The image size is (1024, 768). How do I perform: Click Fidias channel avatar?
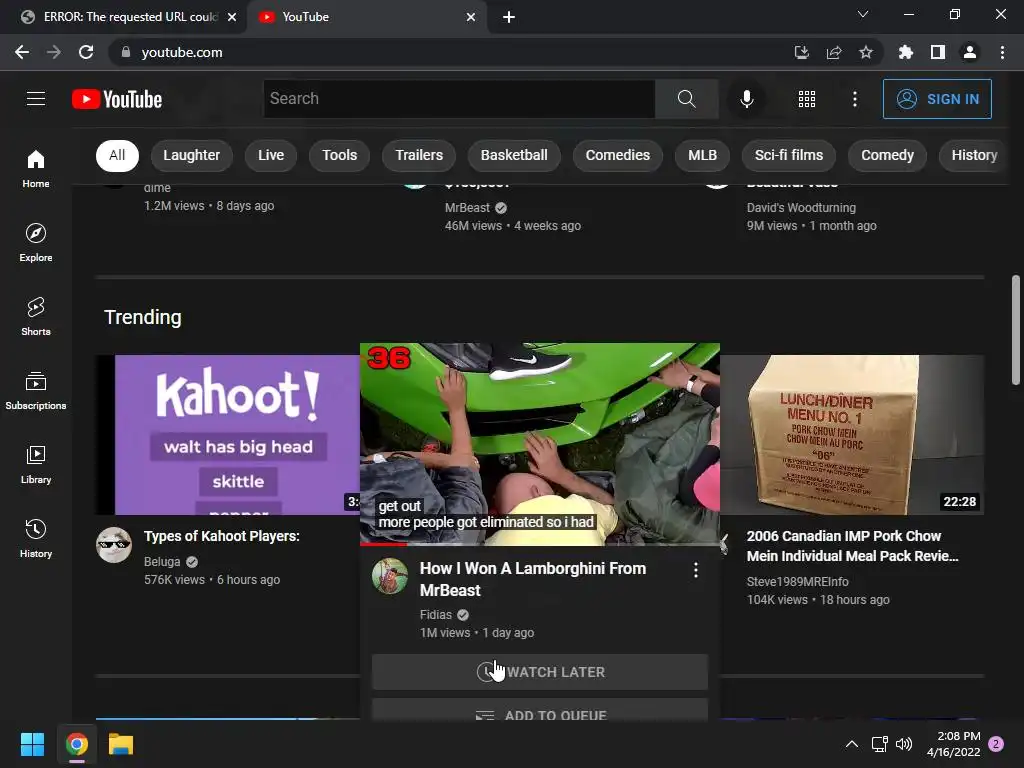coord(390,576)
